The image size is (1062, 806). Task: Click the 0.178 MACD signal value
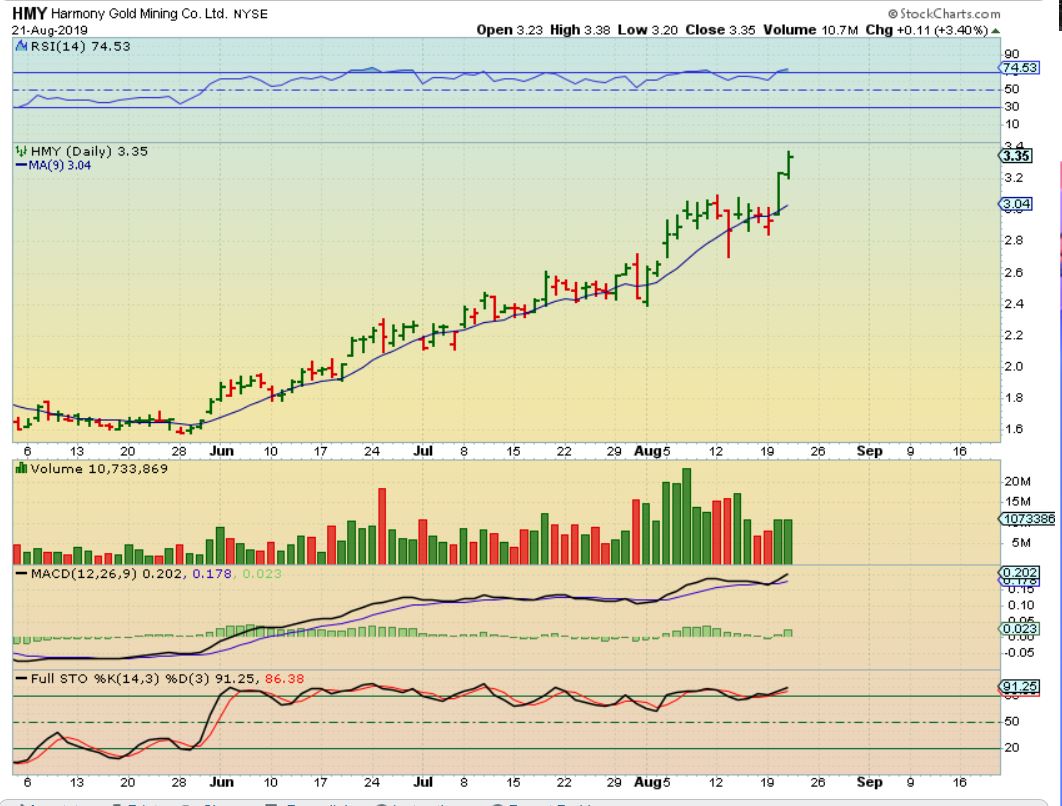[212, 574]
